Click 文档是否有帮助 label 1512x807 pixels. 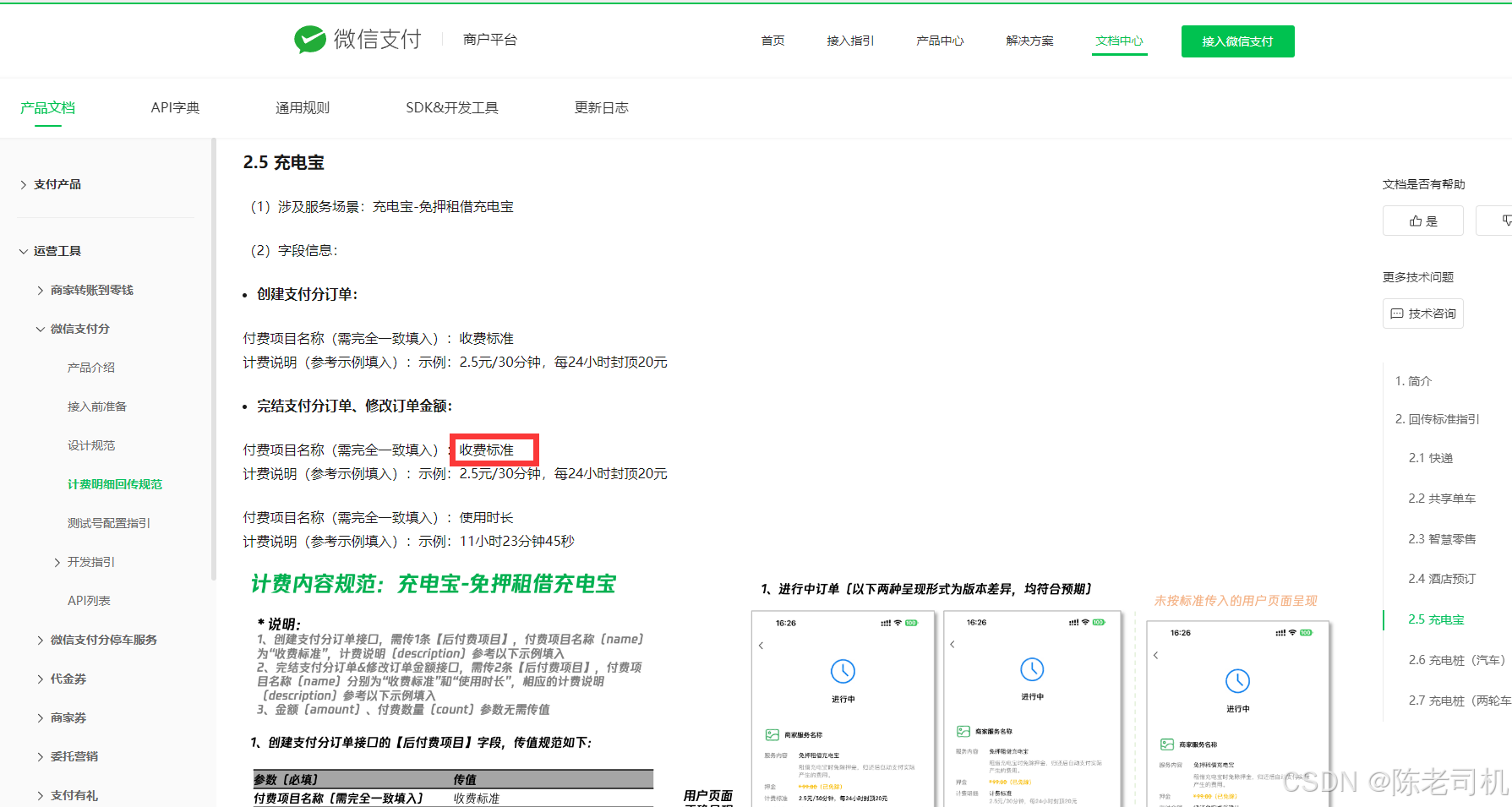coord(1424,184)
